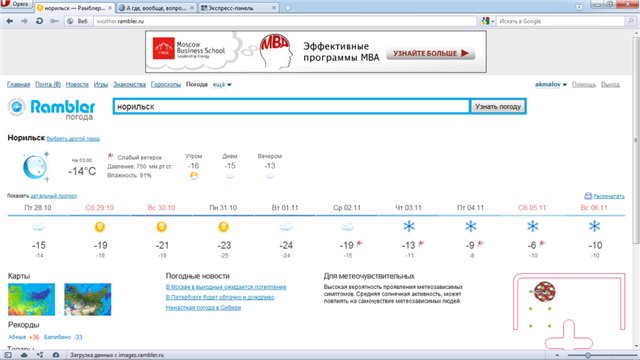The image size is (640, 360).
Task: Open the Petersburg cloudy and rainy news link
Action: (220, 297)
